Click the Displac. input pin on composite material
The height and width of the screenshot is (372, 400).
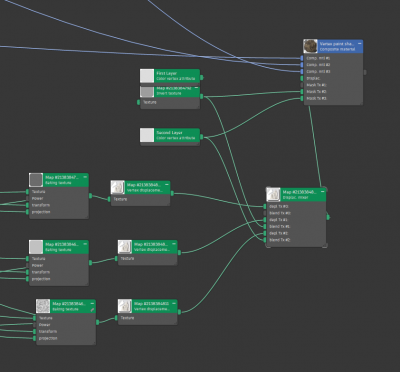(302, 78)
